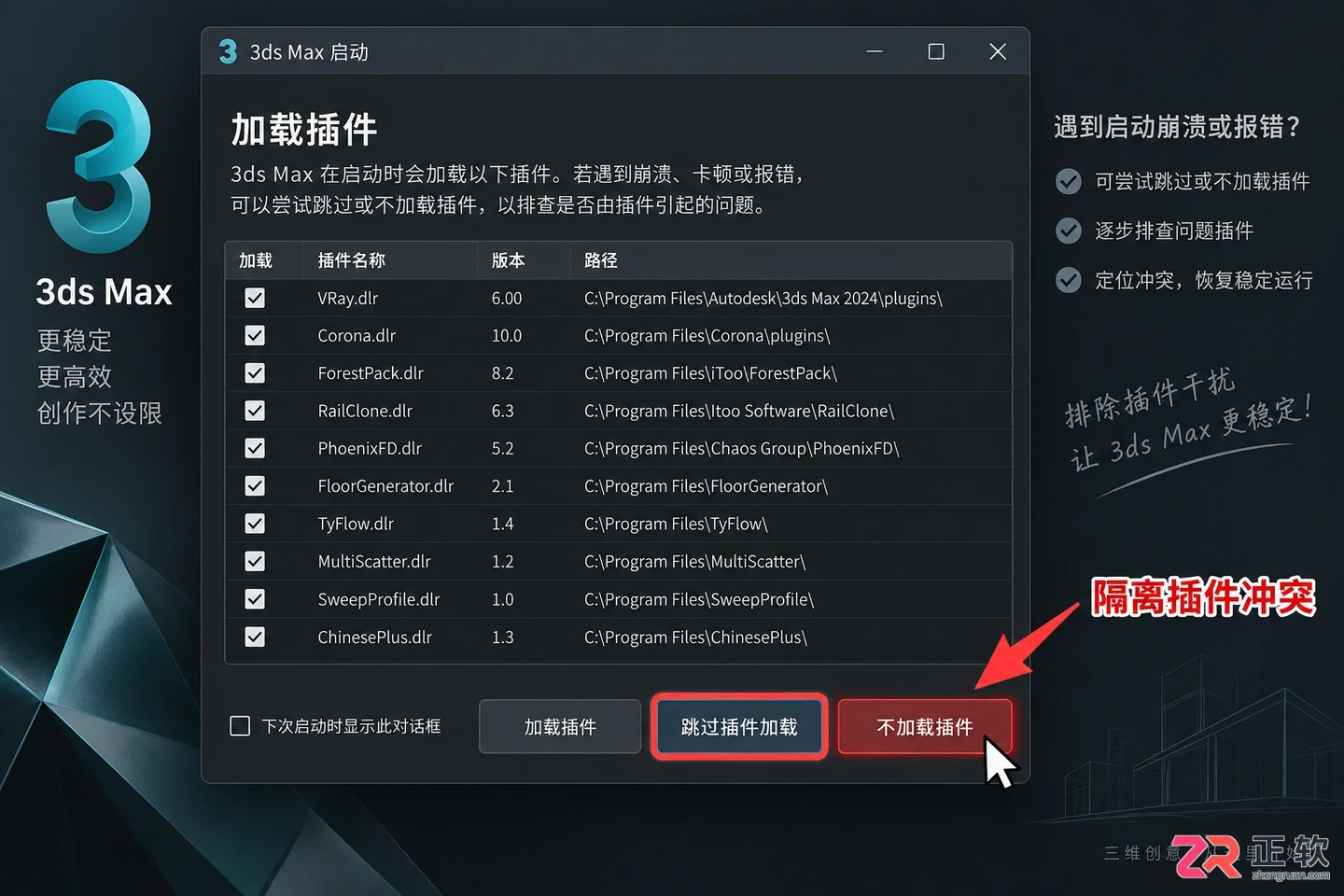Select the SweepProfile.dlr plugin name
Screen dimensions: 1344x896
click(379, 599)
